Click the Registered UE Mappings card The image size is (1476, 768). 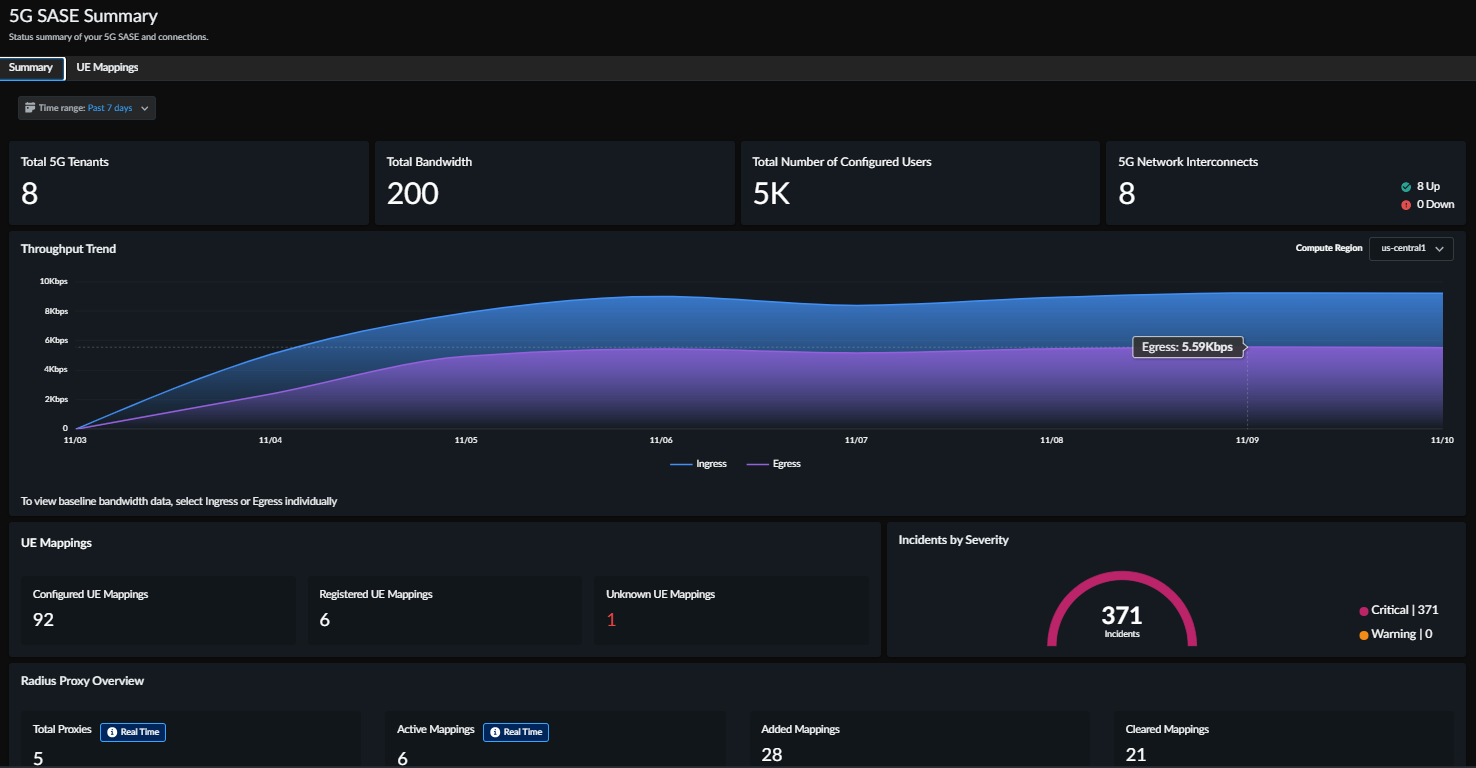pos(445,609)
